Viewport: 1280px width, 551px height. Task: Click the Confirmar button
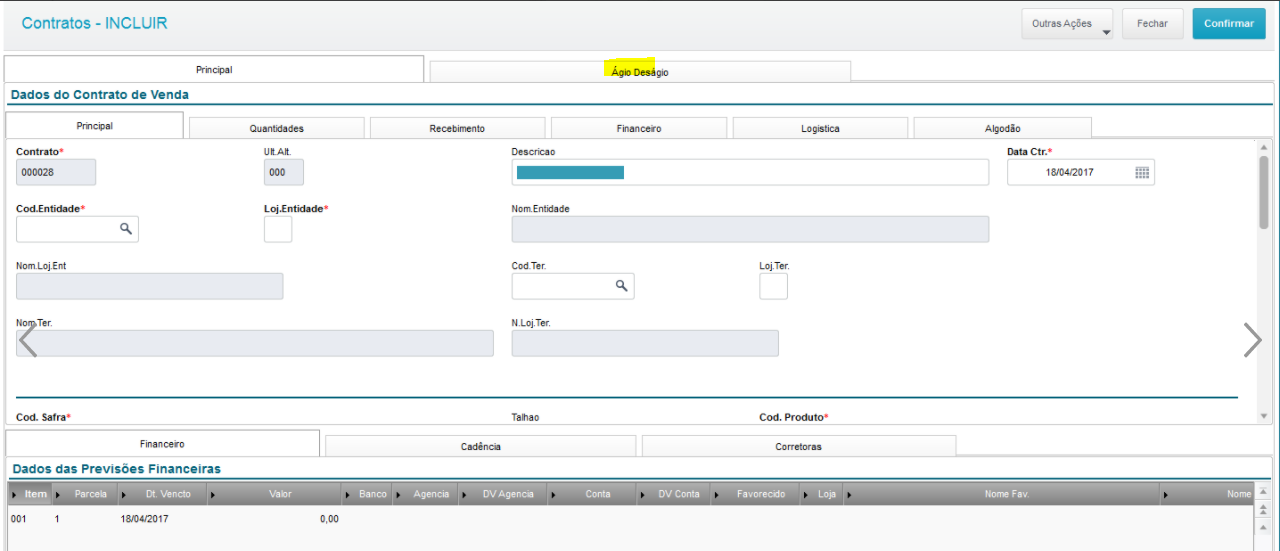coord(1229,24)
